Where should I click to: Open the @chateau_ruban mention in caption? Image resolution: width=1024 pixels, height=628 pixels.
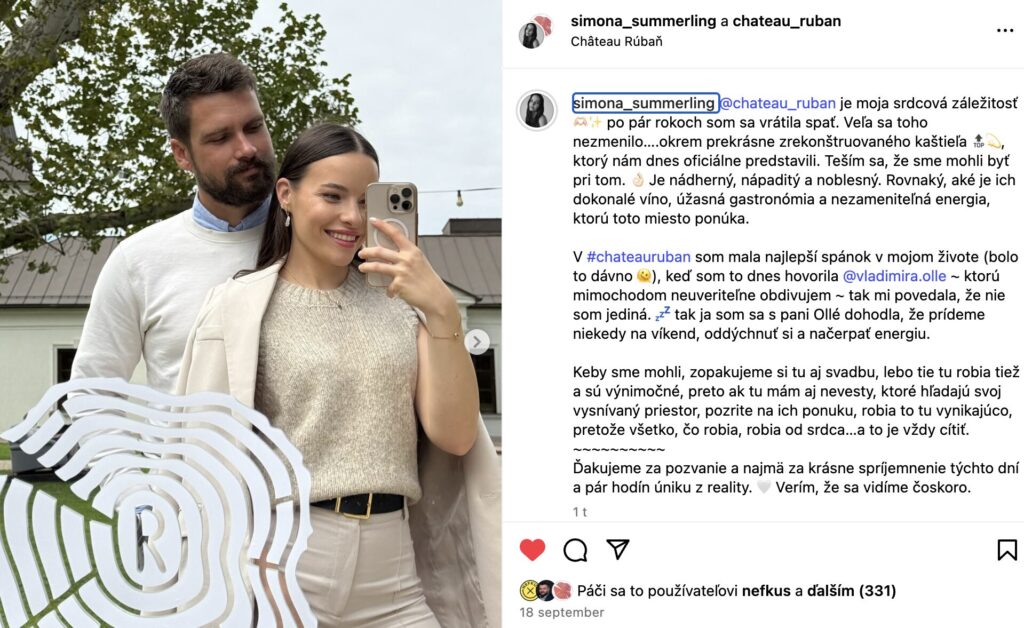777,103
